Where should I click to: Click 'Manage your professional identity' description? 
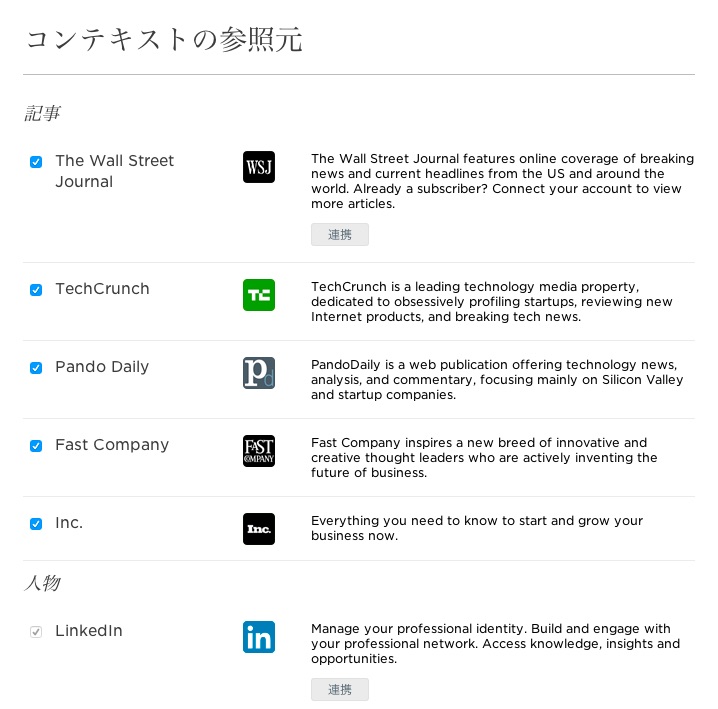tap(495, 644)
